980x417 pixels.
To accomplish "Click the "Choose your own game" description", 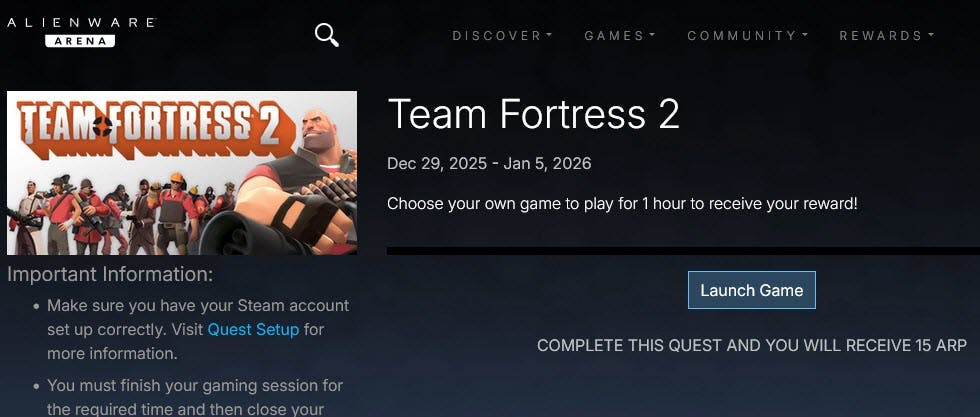I will (622, 203).
